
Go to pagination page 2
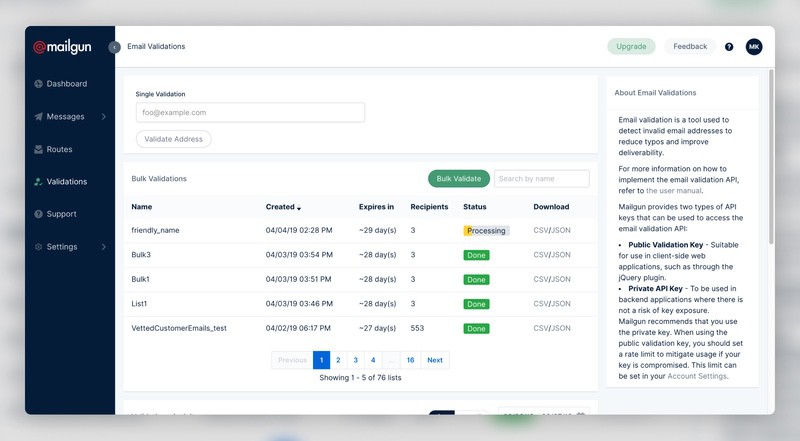(338, 360)
